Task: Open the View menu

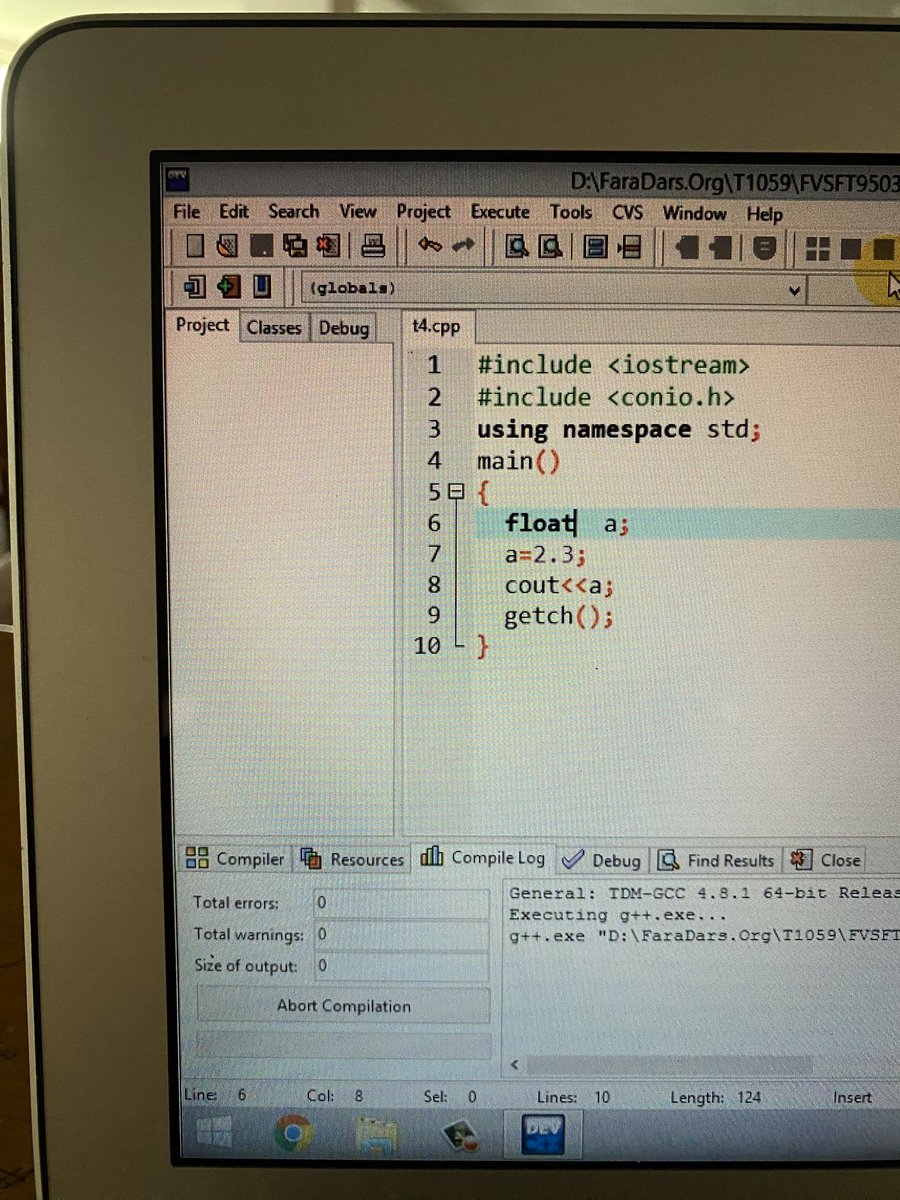Action: click(357, 212)
